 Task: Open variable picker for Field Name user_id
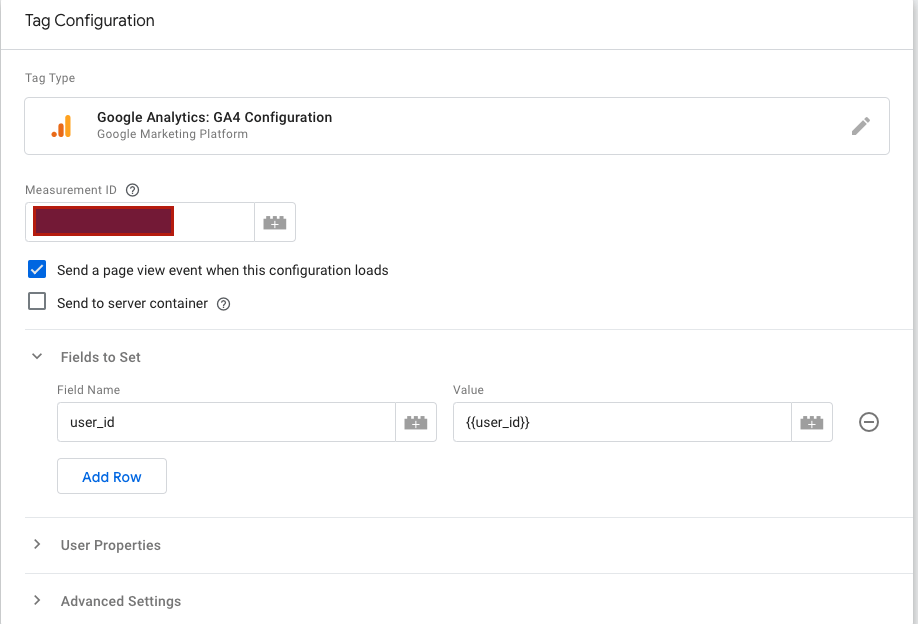click(416, 422)
